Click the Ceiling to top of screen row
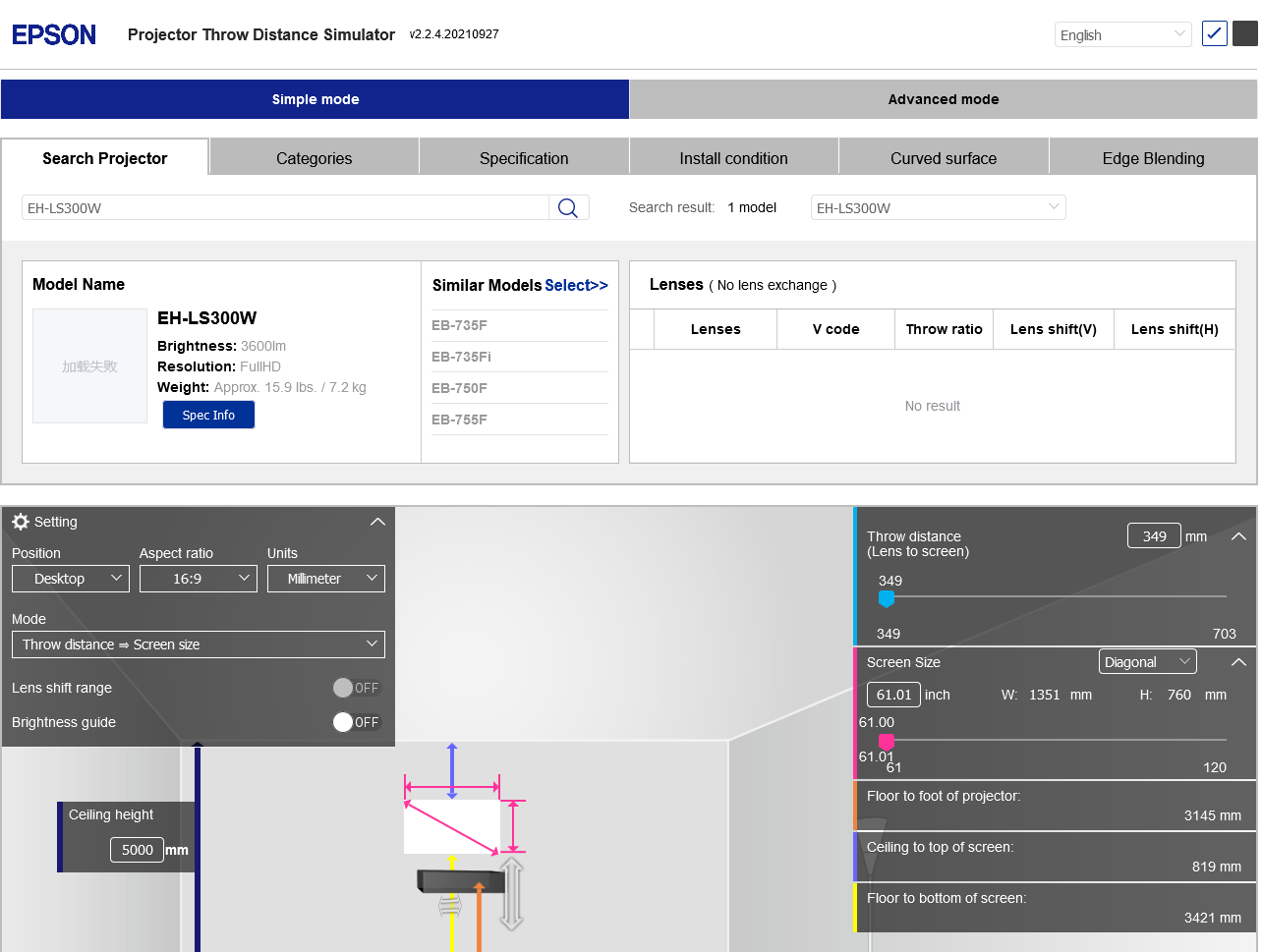This screenshot has width=1262, height=952. 1055,857
